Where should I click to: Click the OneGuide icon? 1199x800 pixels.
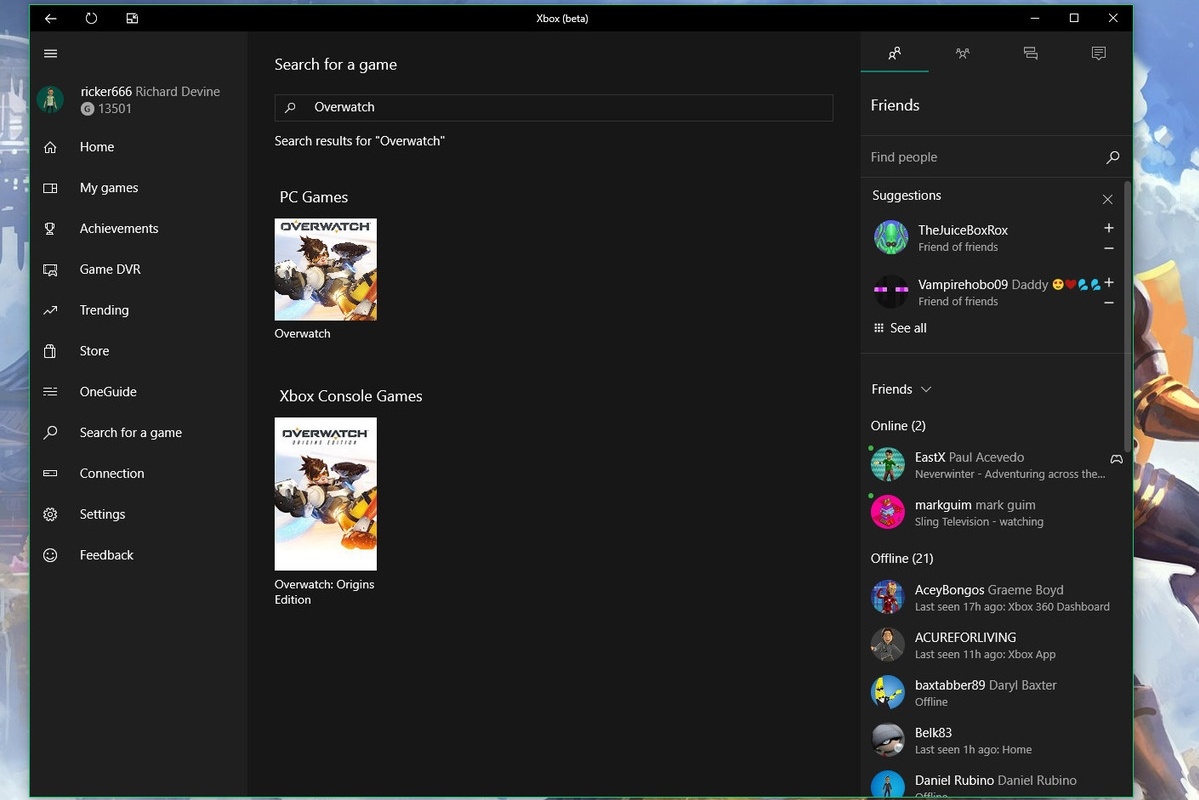tap(50, 392)
